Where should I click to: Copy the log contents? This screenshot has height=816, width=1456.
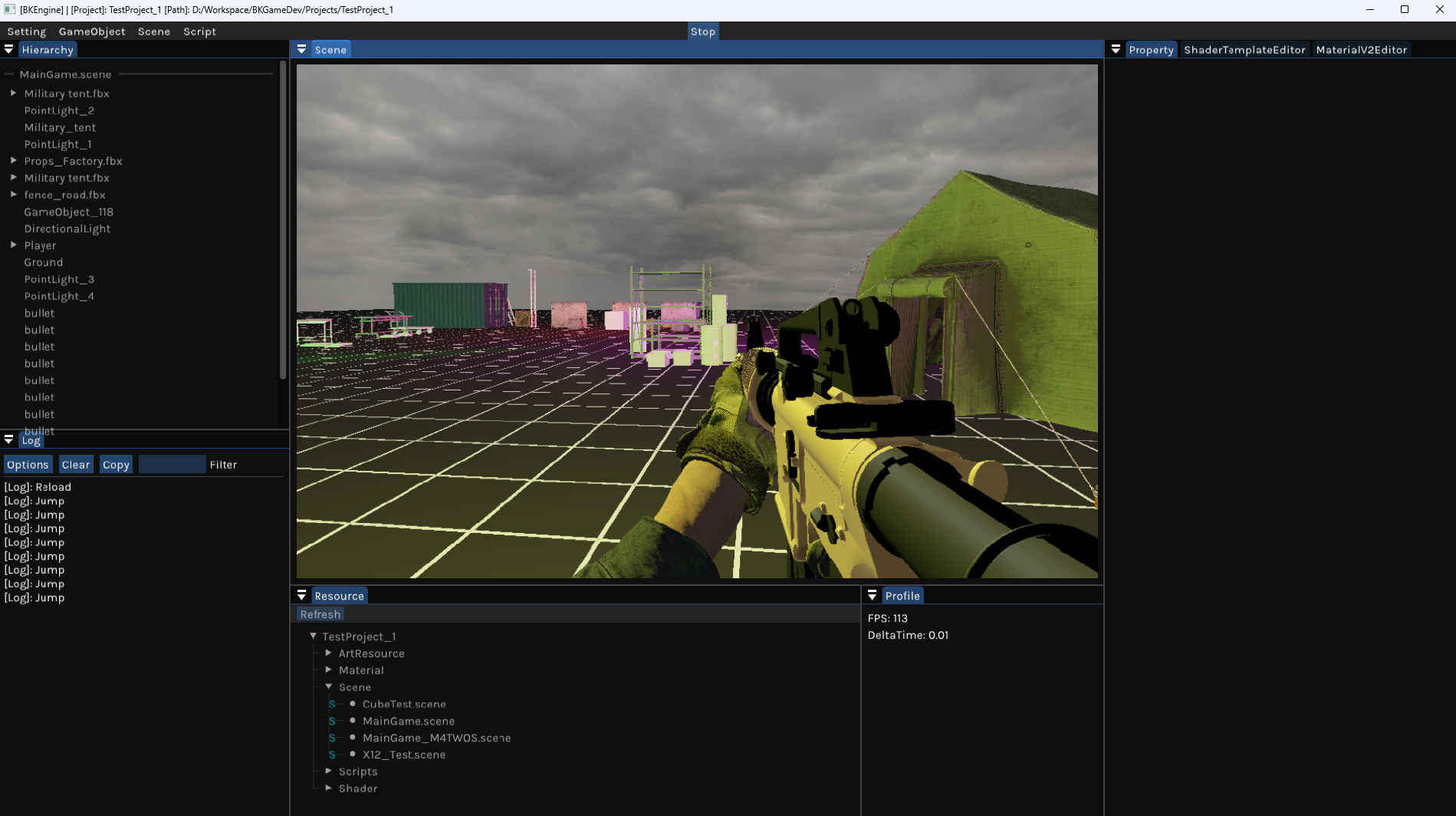click(116, 465)
